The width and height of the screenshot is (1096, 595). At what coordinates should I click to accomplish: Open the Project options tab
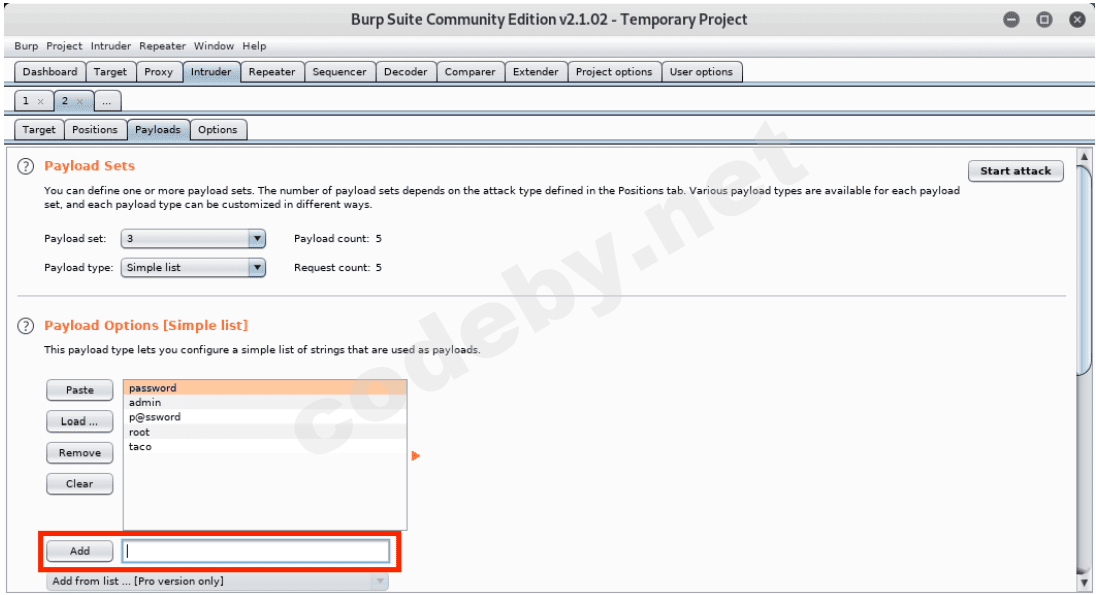(x=614, y=72)
